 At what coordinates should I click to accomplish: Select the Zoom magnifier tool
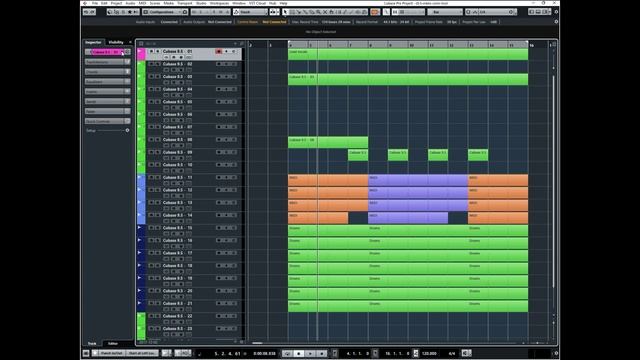(318, 12)
